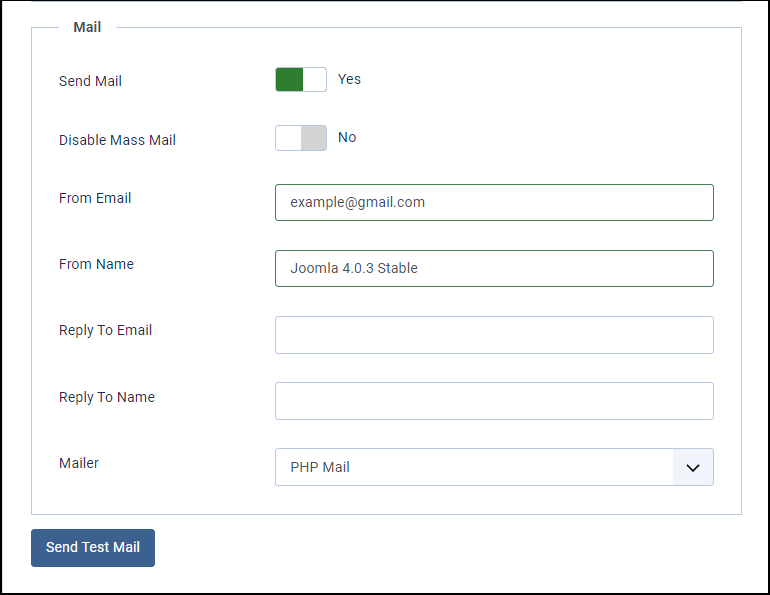Click the No label beside Disable Mass Mail

(347, 137)
